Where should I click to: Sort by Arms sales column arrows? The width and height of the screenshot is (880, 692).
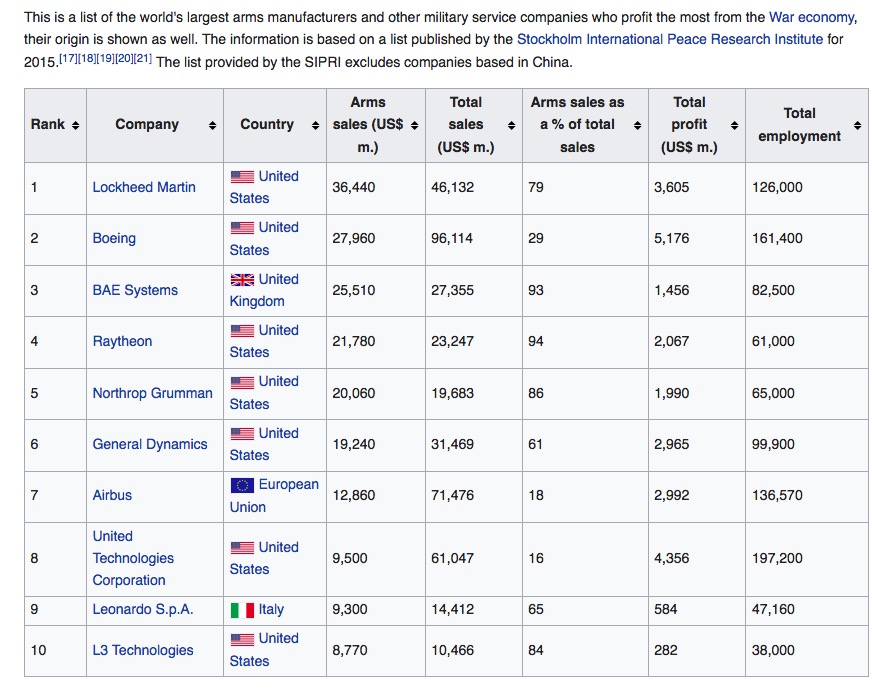click(414, 125)
